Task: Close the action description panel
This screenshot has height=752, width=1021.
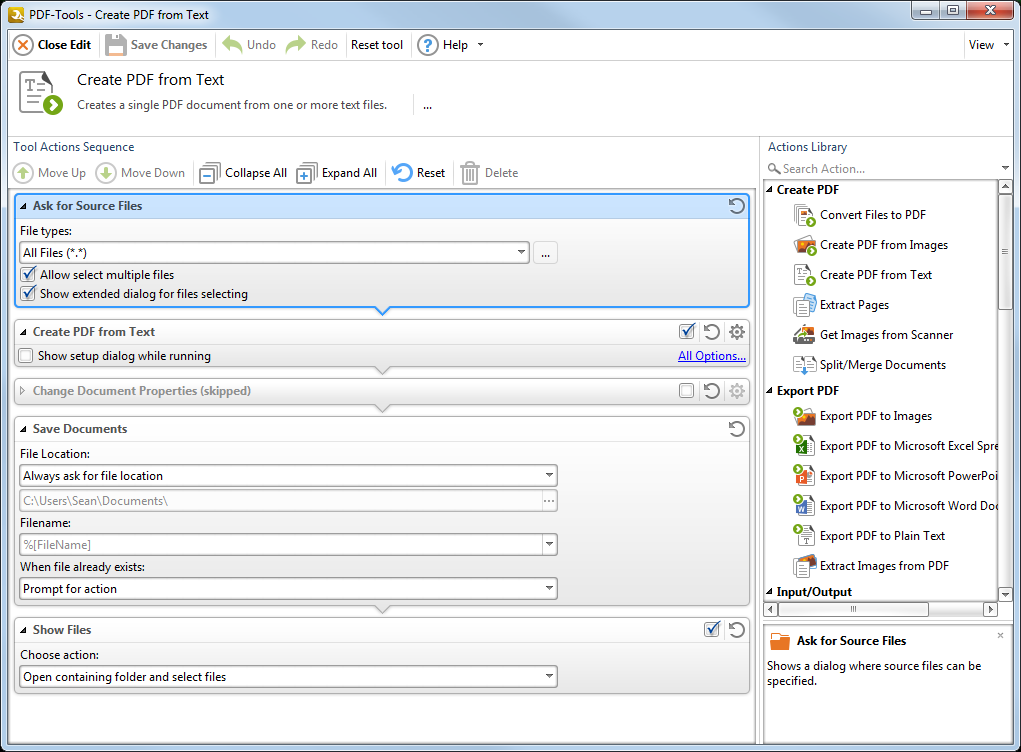Action: point(1000,635)
